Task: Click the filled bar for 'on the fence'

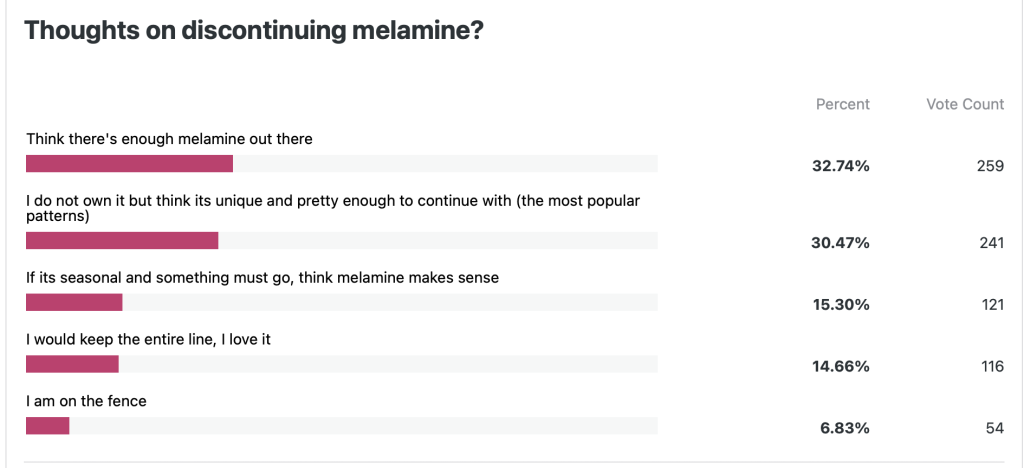Action: coord(47,426)
